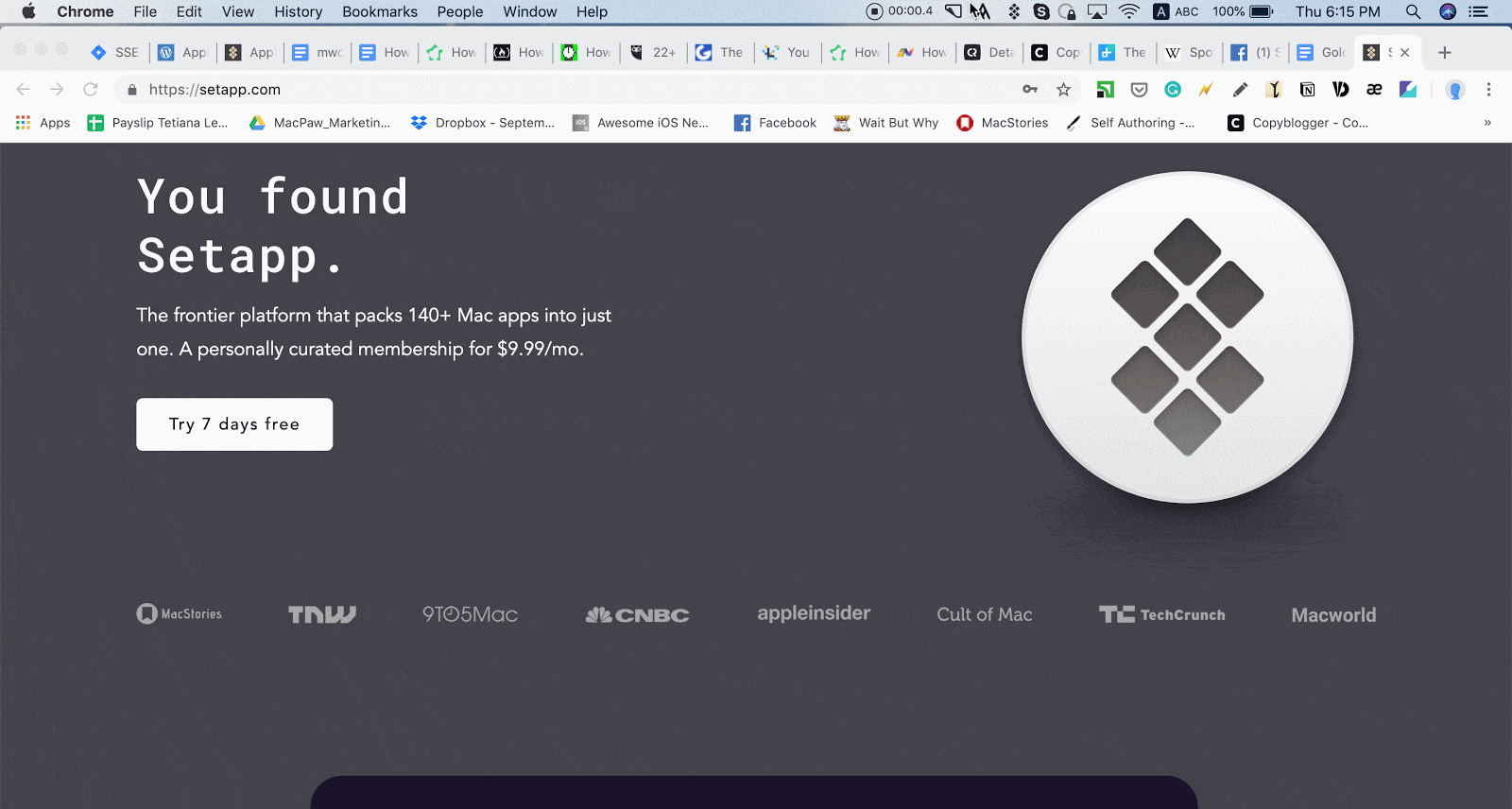Switch to the 'Deta' tab
Image resolution: width=1512 pixels, height=809 pixels.
point(989,53)
